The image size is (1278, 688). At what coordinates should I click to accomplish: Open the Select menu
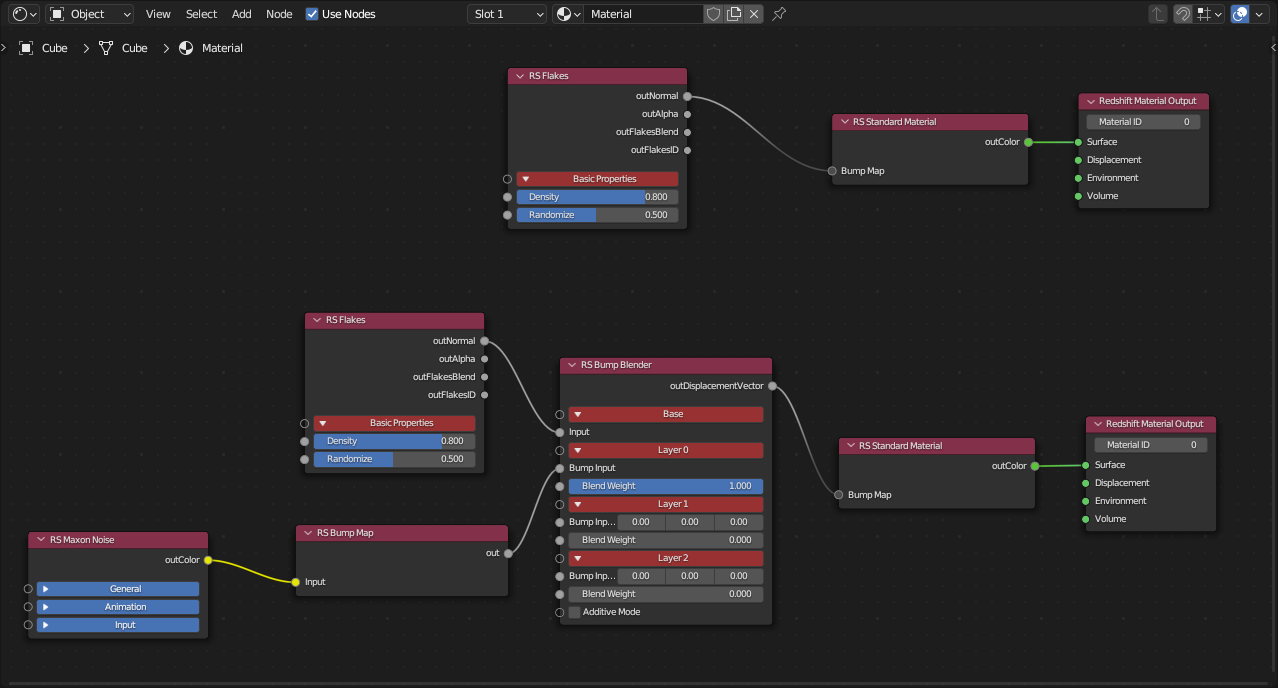(201, 14)
